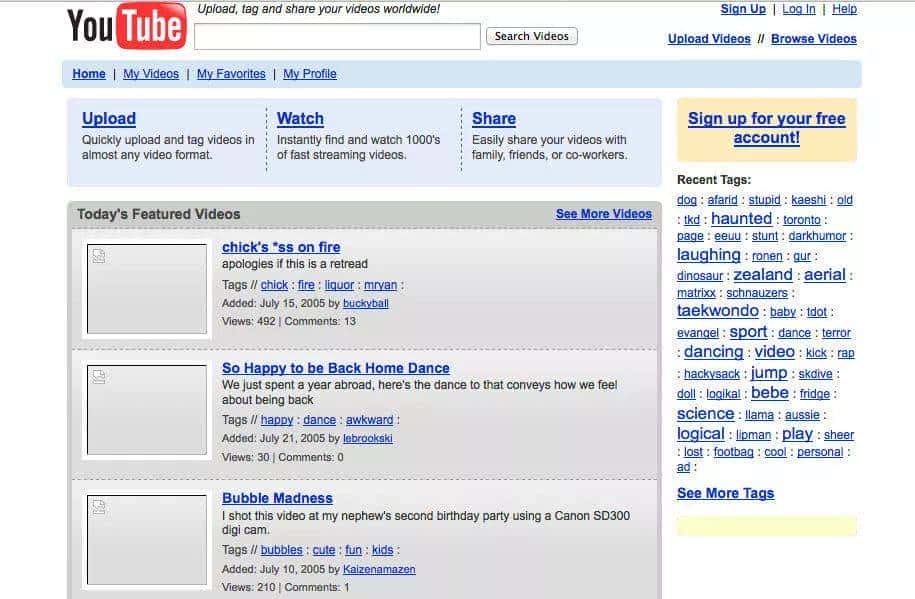Open Browse Videos in header
The height and width of the screenshot is (599, 915).
(x=813, y=39)
